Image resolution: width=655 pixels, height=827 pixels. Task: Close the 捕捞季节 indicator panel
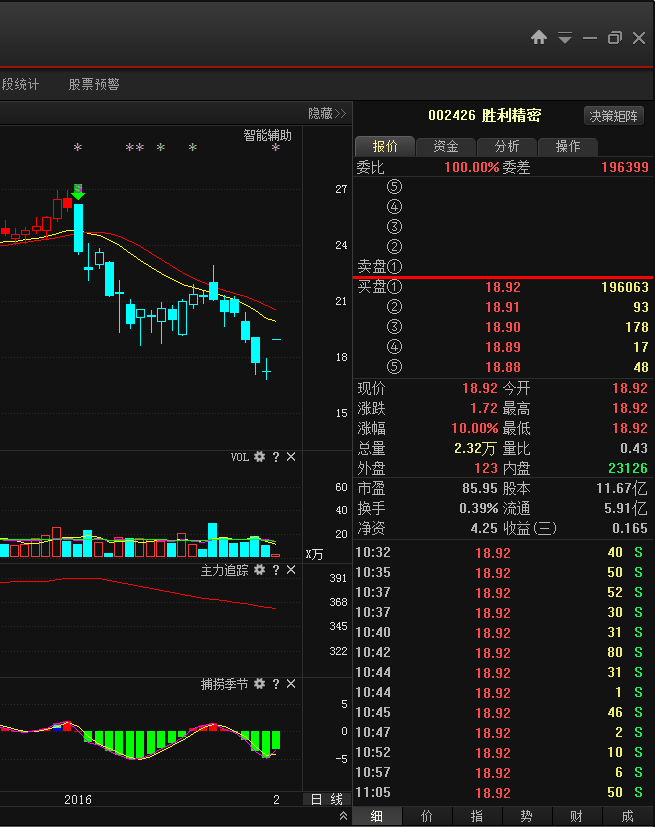291,684
